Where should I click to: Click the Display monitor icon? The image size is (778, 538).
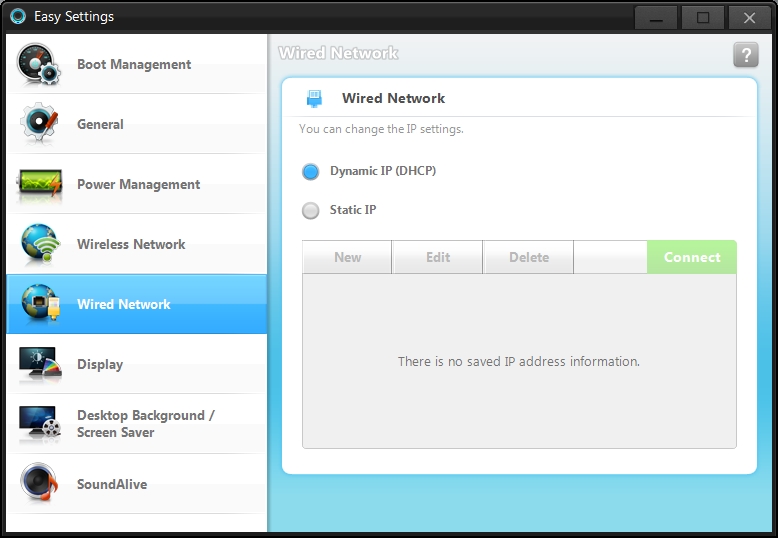[x=40, y=365]
